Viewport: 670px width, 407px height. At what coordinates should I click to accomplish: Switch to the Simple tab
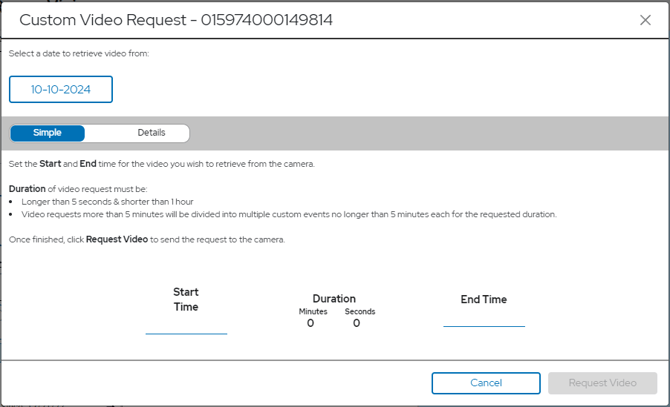47,133
